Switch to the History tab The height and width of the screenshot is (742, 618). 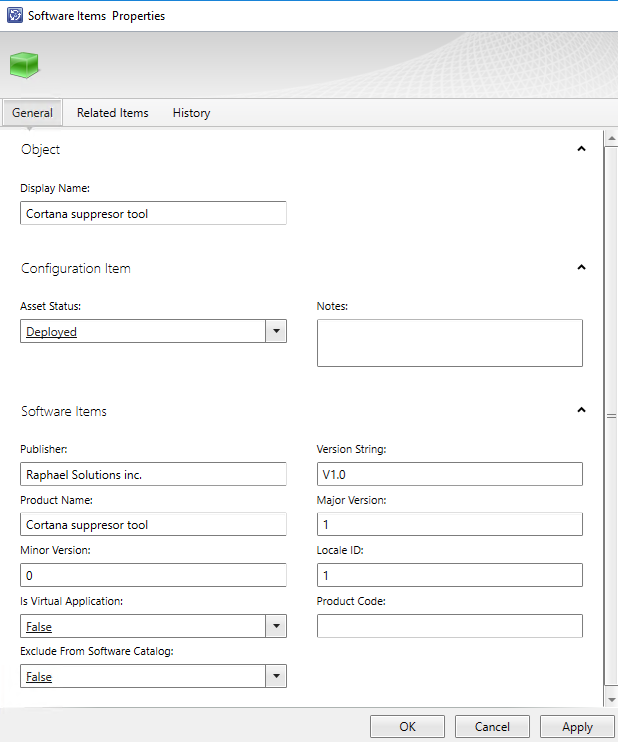click(191, 113)
